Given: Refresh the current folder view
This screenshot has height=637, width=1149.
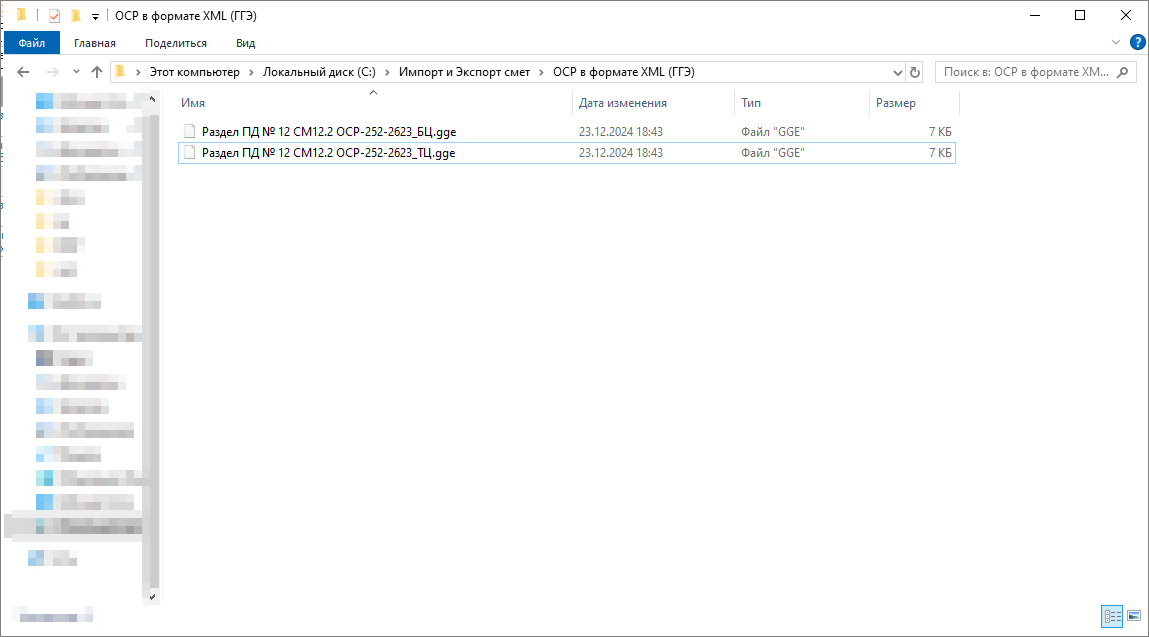Looking at the screenshot, I should (x=914, y=72).
